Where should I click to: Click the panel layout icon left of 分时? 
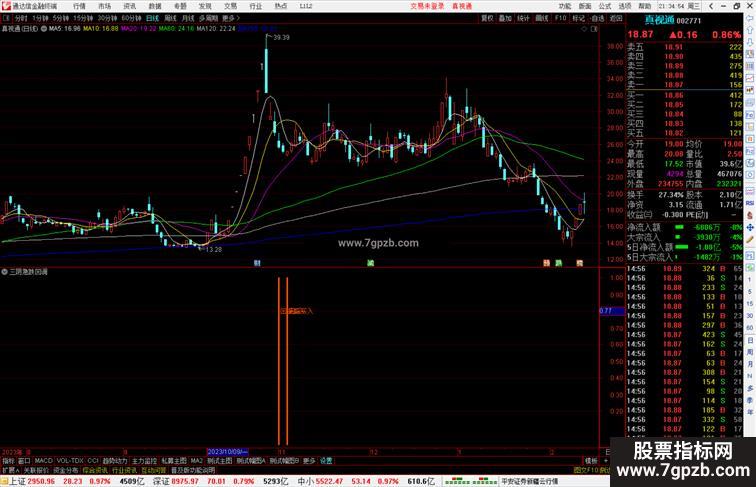(6, 18)
